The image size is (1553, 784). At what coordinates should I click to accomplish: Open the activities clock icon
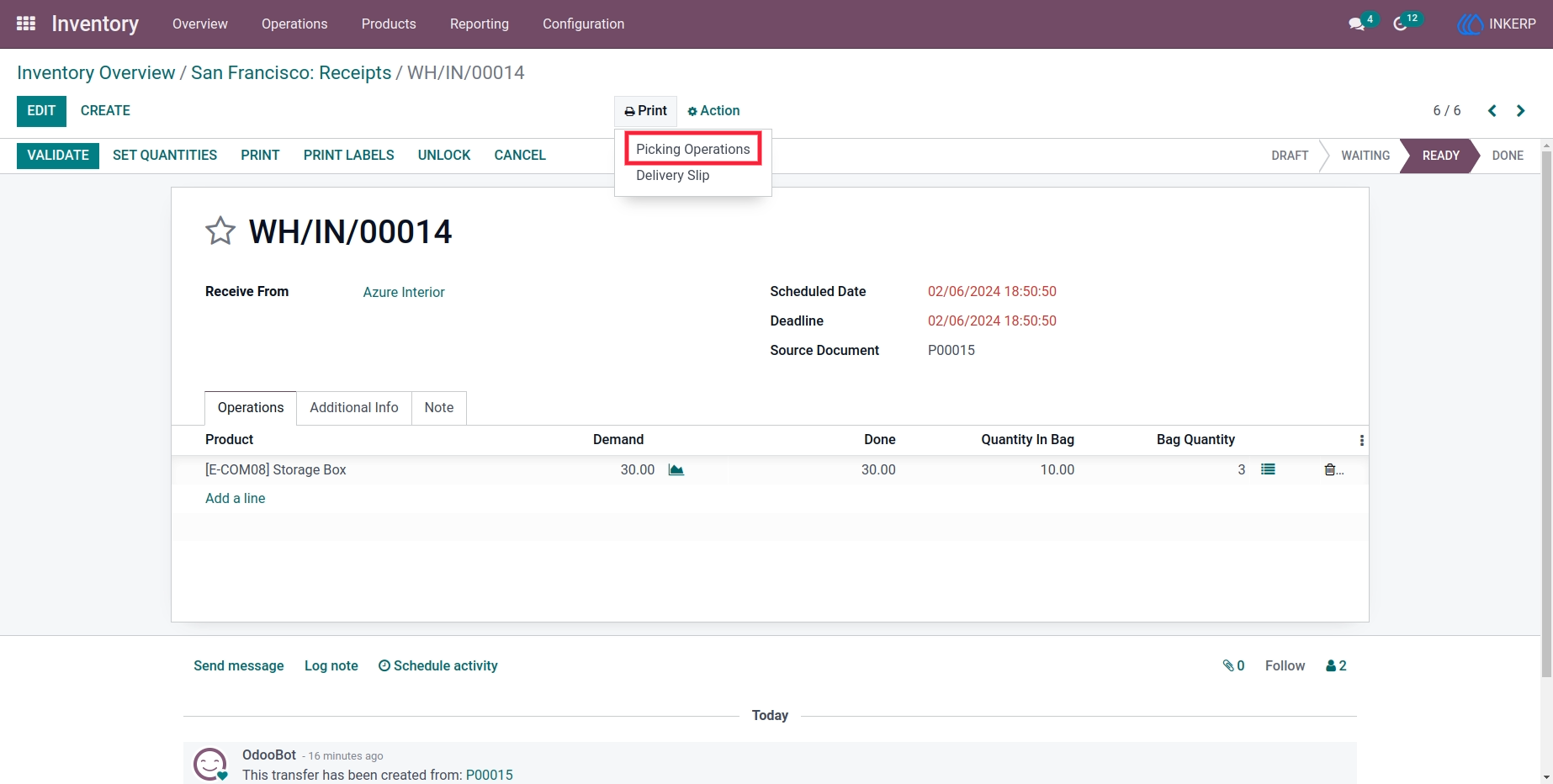[1400, 24]
